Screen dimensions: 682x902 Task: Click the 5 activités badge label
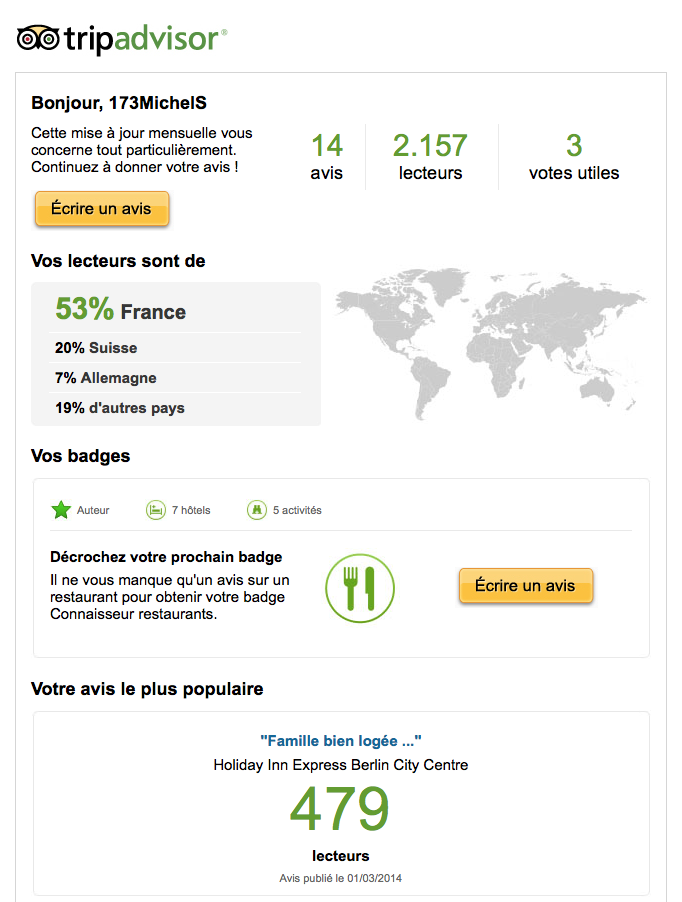tap(297, 510)
